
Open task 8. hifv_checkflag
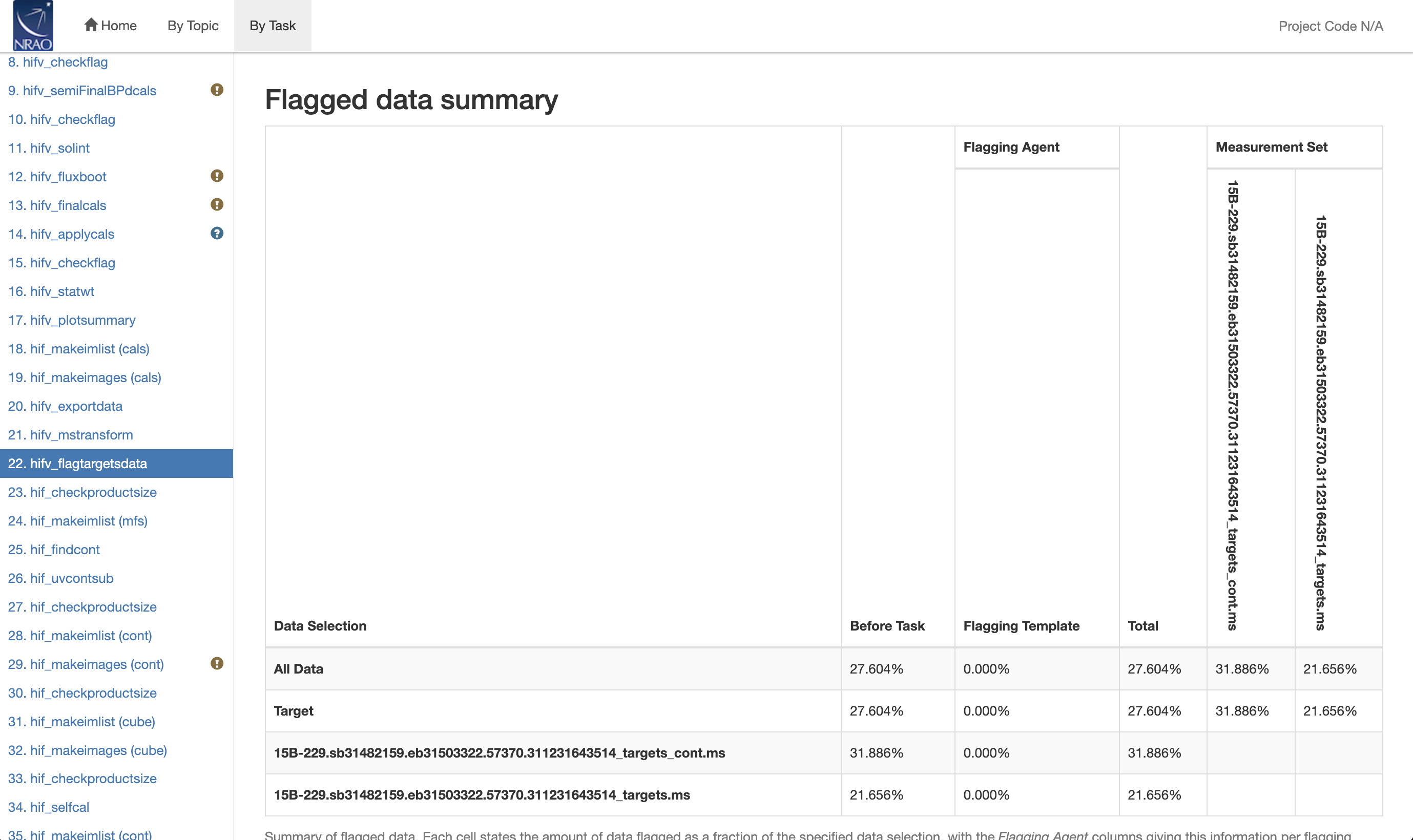coord(58,62)
